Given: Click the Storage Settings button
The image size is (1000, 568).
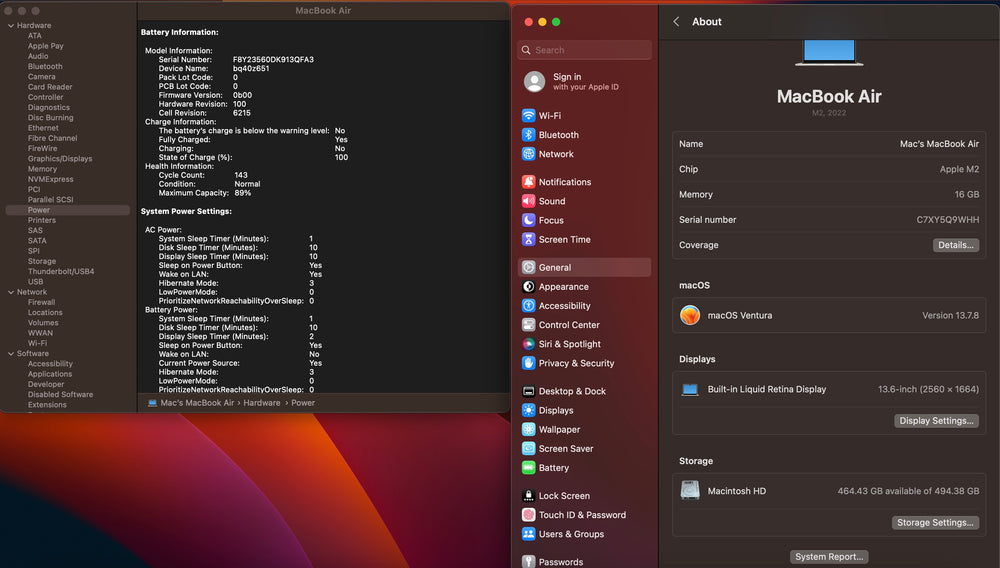Looking at the screenshot, I should pyautogui.click(x=934, y=523).
